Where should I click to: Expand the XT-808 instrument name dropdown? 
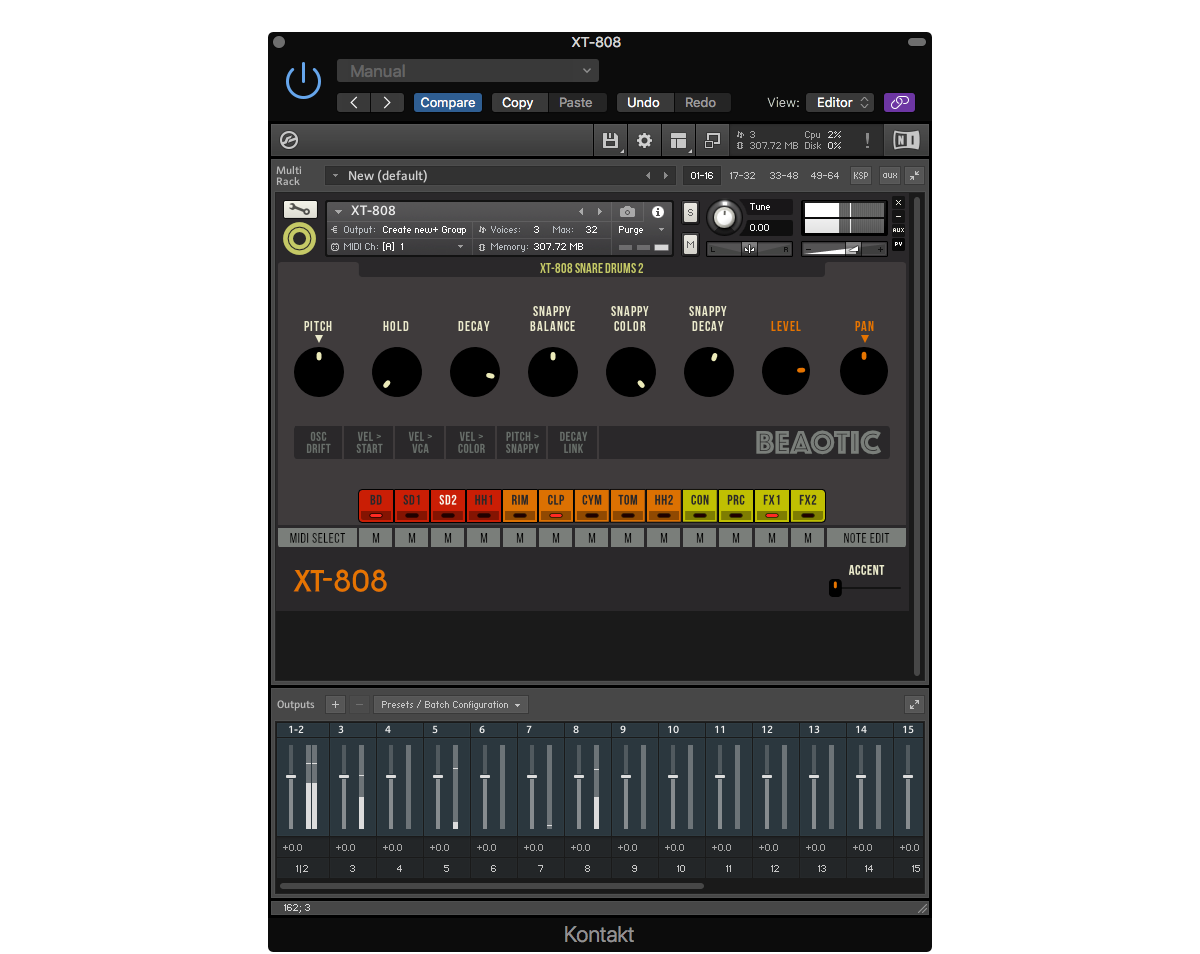[338, 211]
